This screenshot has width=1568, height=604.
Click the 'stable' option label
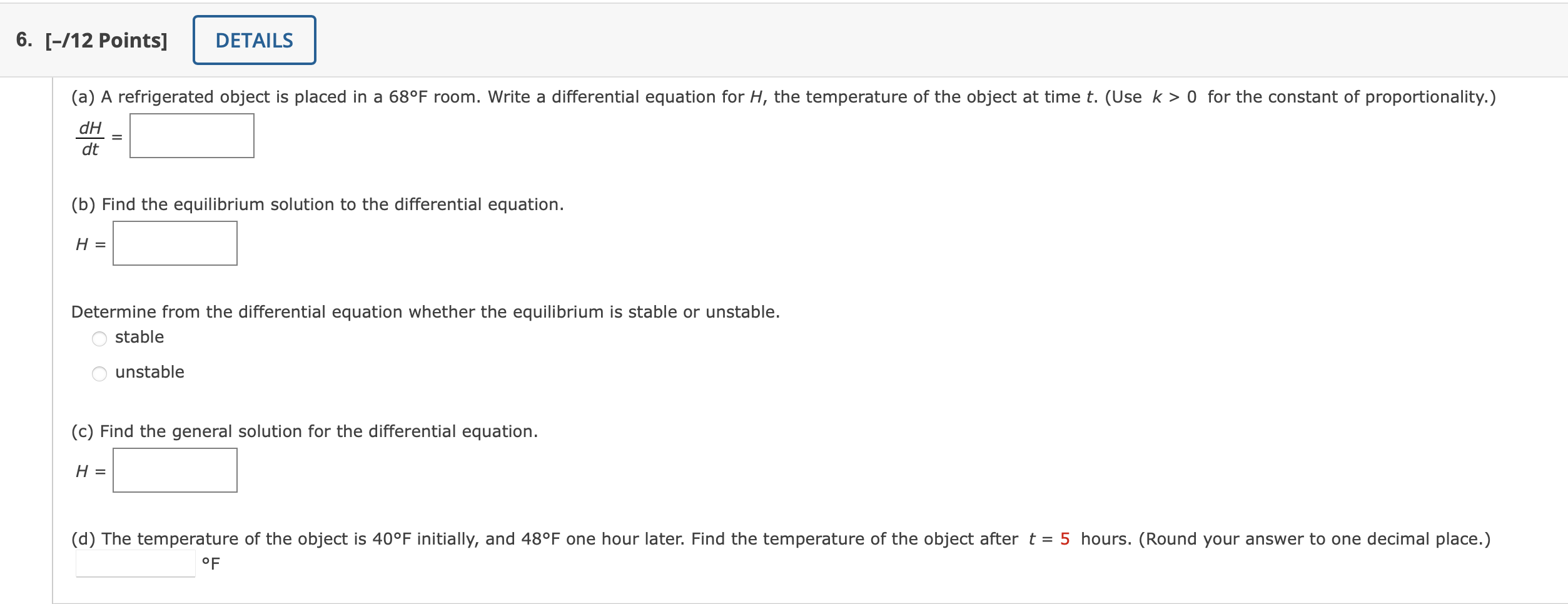point(139,336)
